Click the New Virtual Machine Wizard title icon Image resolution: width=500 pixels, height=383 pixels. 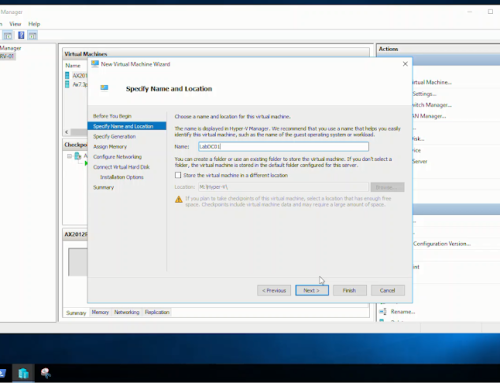(x=95, y=64)
